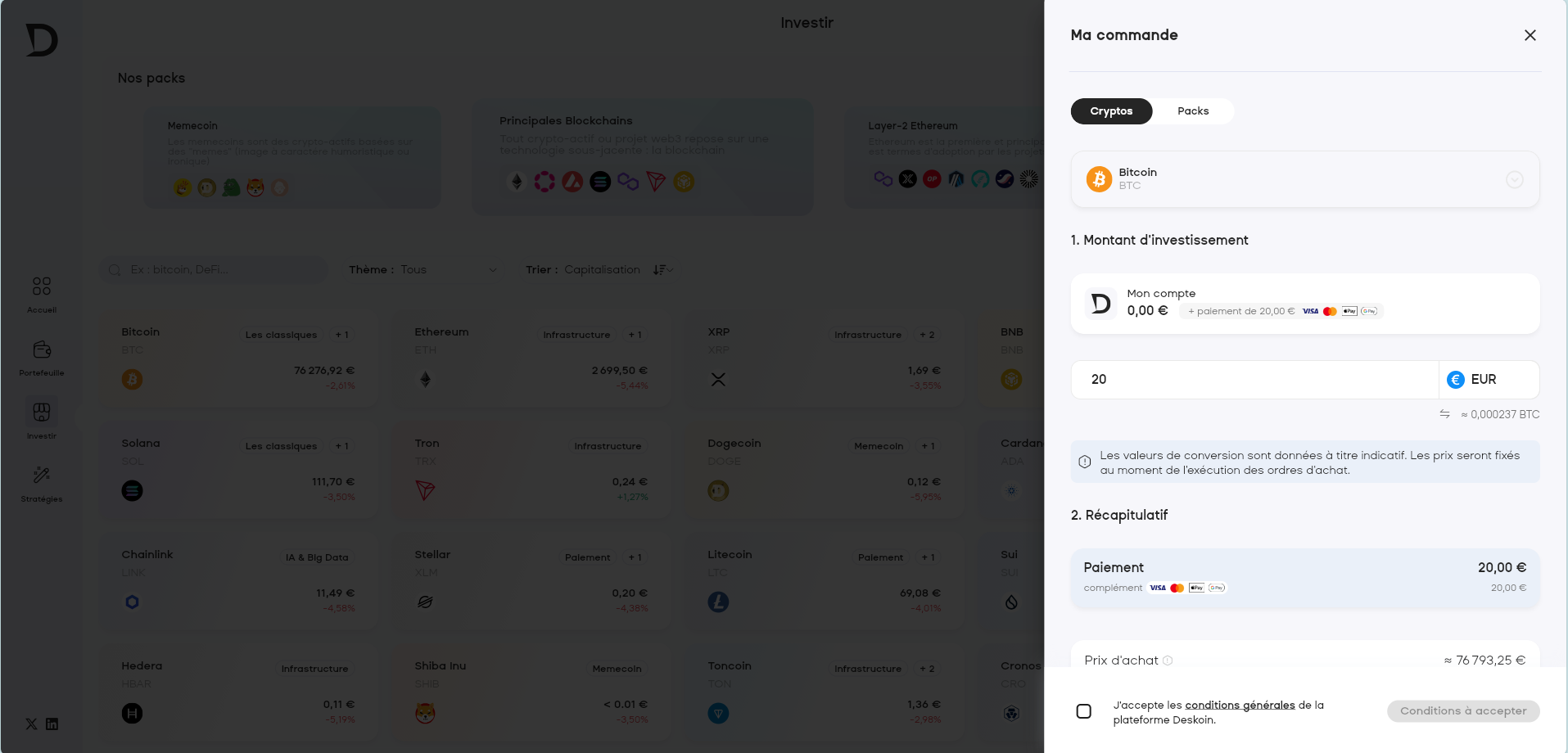Click the Prix d'achat info icon
The image size is (1568, 753).
pos(1168,661)
